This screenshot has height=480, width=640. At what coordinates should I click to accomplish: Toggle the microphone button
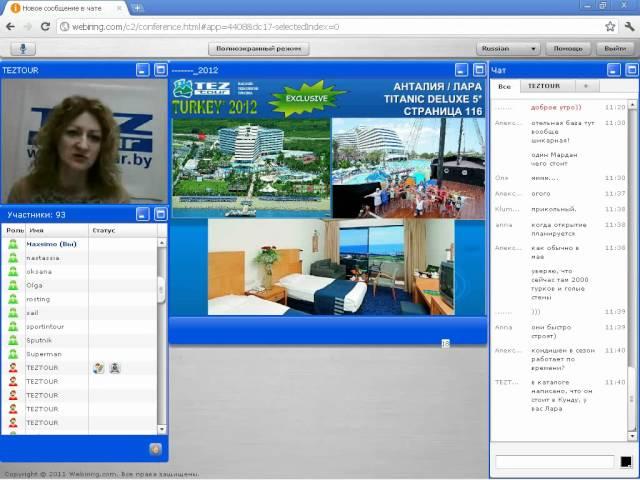(23, 49)
